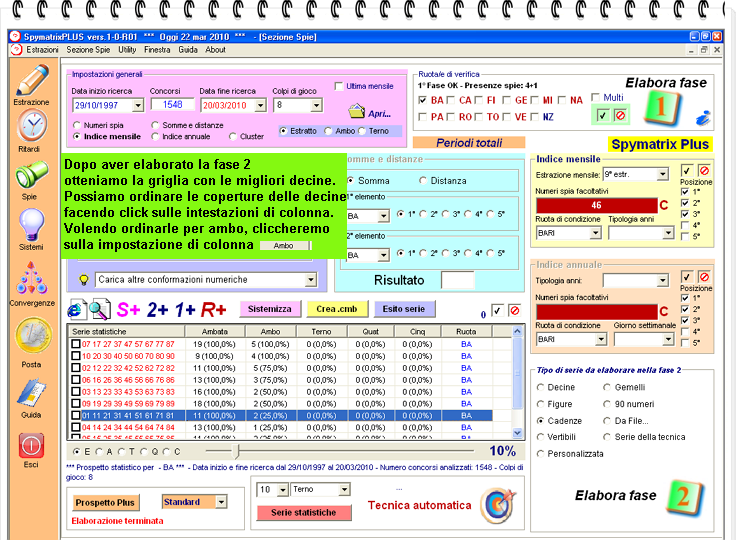
Task: Click the percentage slider handle
Action: click(237, 452)
